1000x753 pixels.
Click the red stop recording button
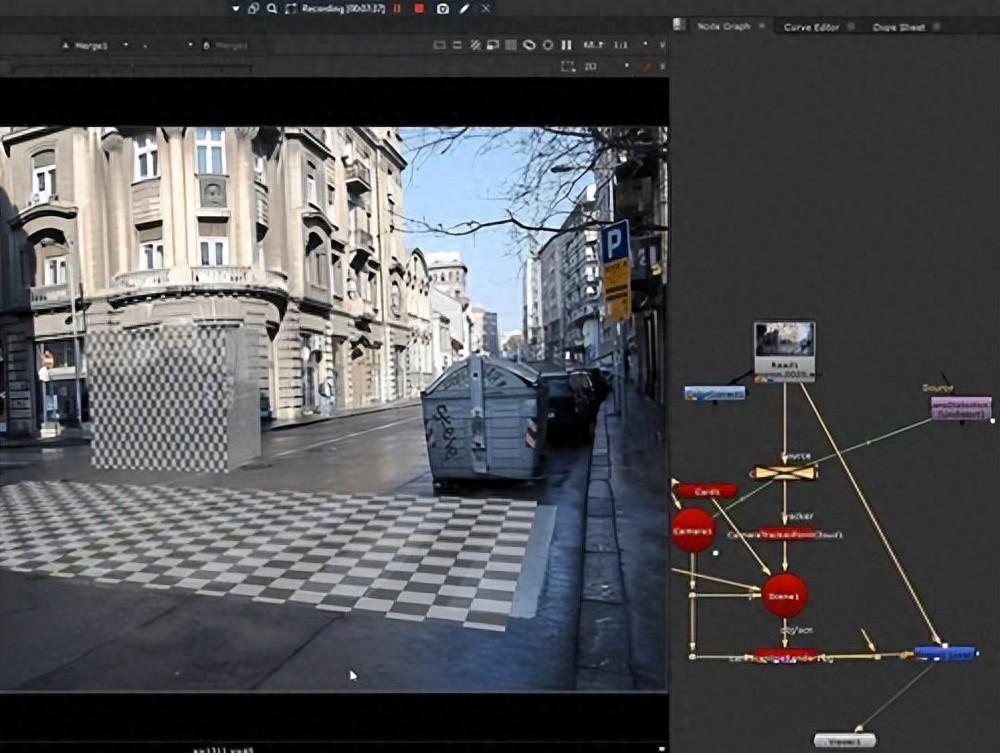click(419, 8)
